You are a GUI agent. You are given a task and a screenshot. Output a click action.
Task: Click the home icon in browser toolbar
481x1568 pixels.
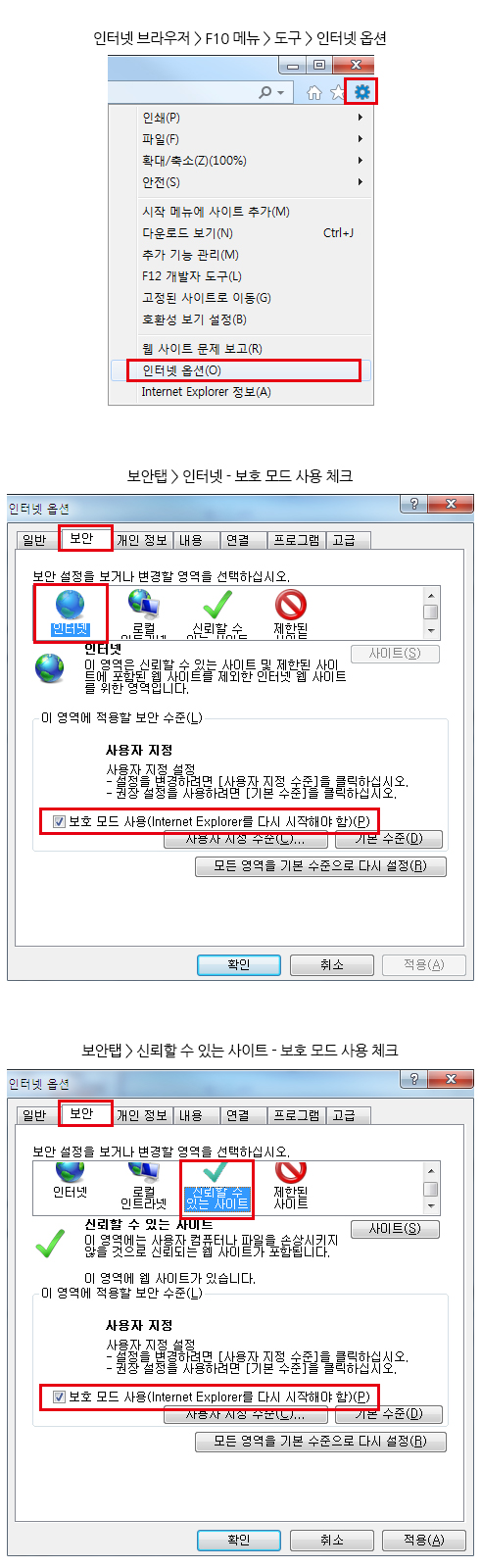[314, 92]
